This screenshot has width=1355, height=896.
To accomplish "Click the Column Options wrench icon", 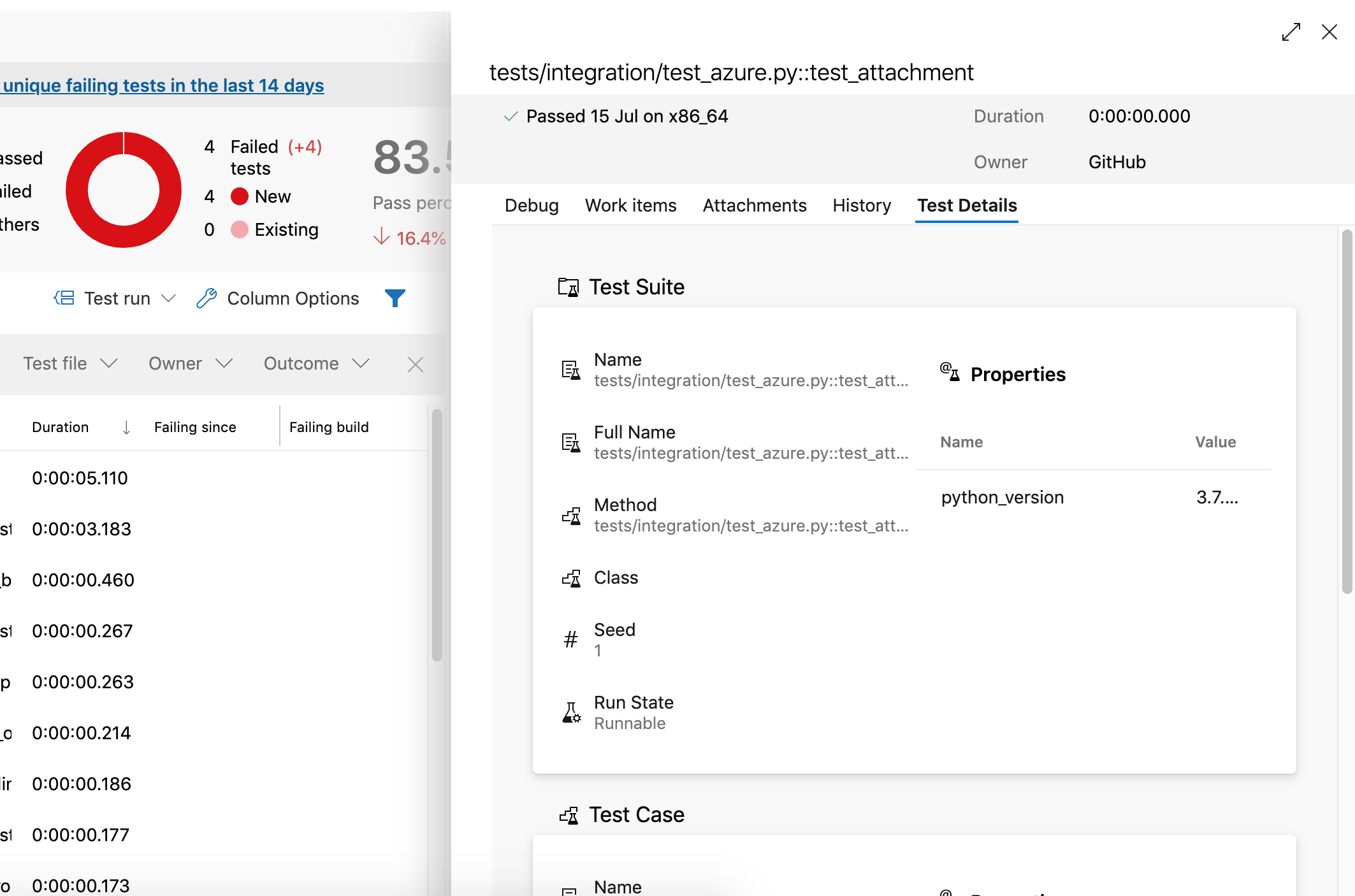I will coord(207,298).
